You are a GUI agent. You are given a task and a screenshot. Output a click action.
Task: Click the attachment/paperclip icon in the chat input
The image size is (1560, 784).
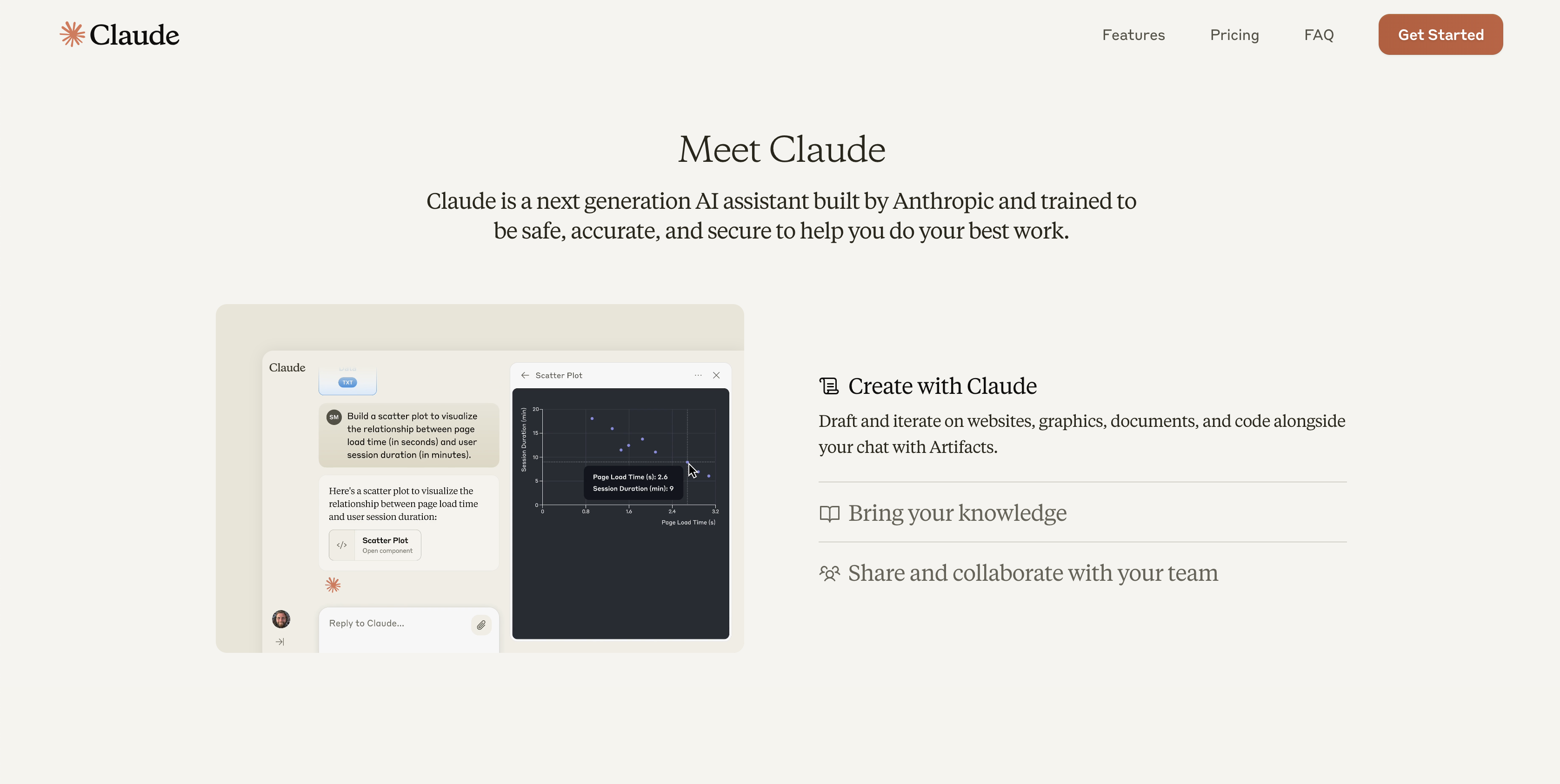tap(481, 623)
